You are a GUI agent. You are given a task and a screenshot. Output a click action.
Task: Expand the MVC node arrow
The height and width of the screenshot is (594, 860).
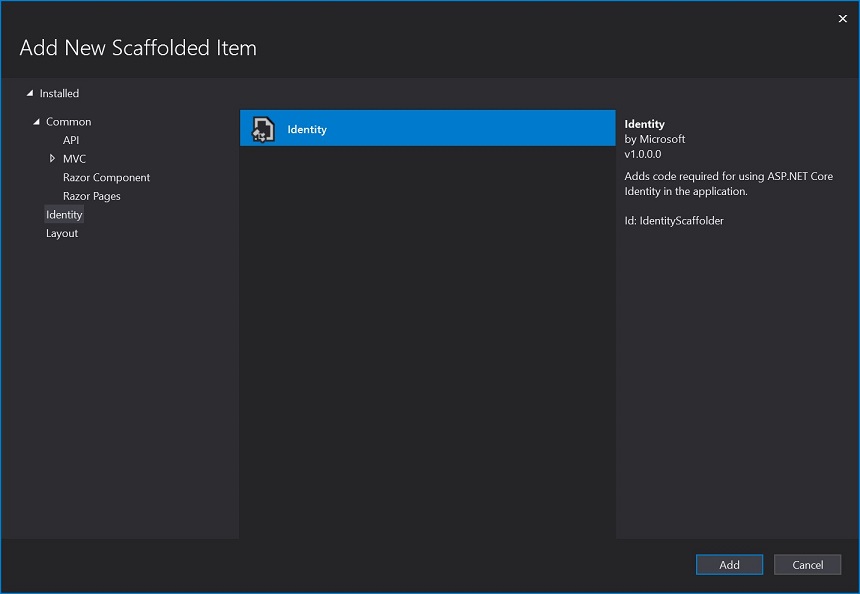coord(52,159)
